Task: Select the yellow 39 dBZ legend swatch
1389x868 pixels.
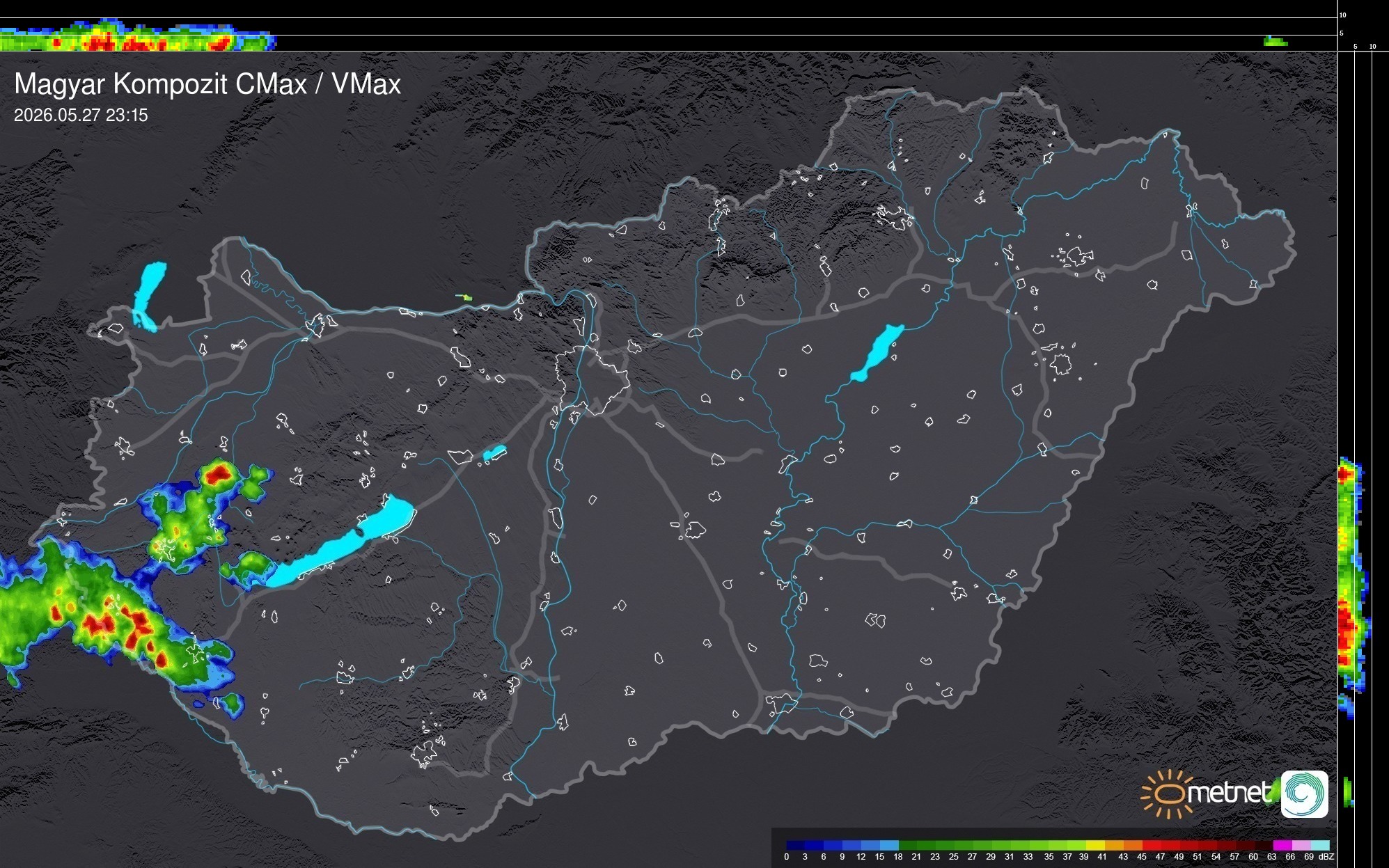Action: 1094,845
